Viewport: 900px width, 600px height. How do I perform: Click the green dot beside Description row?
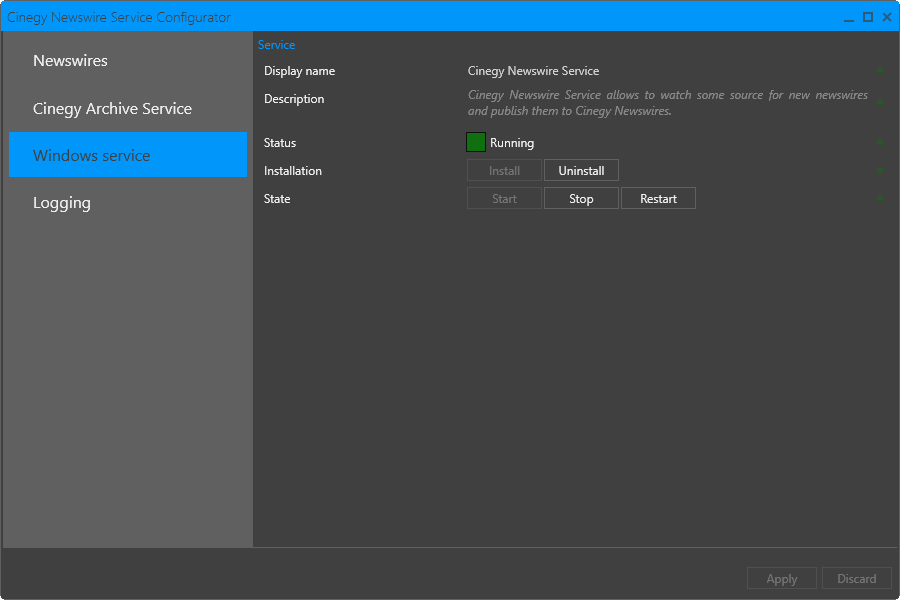click(880, 102)
